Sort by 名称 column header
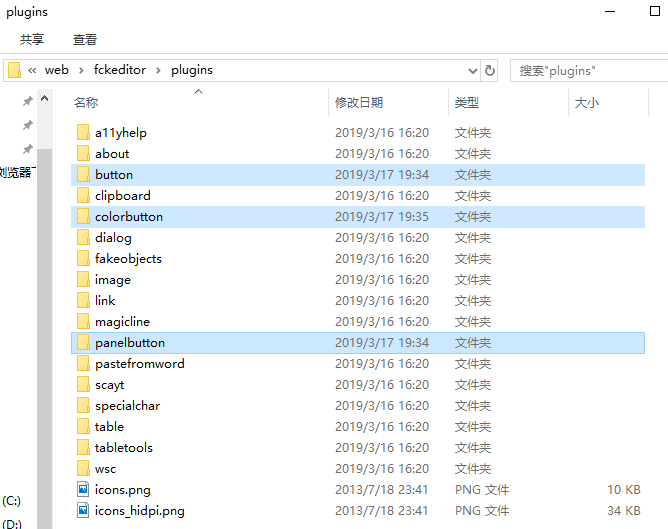 (86, 103)
